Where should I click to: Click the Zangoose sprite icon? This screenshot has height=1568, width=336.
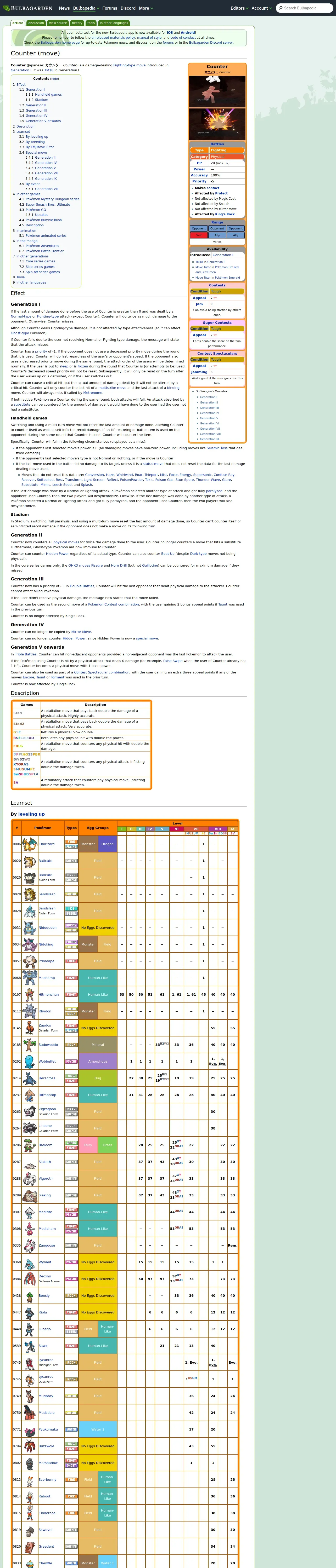click(x=30, y=1246)
